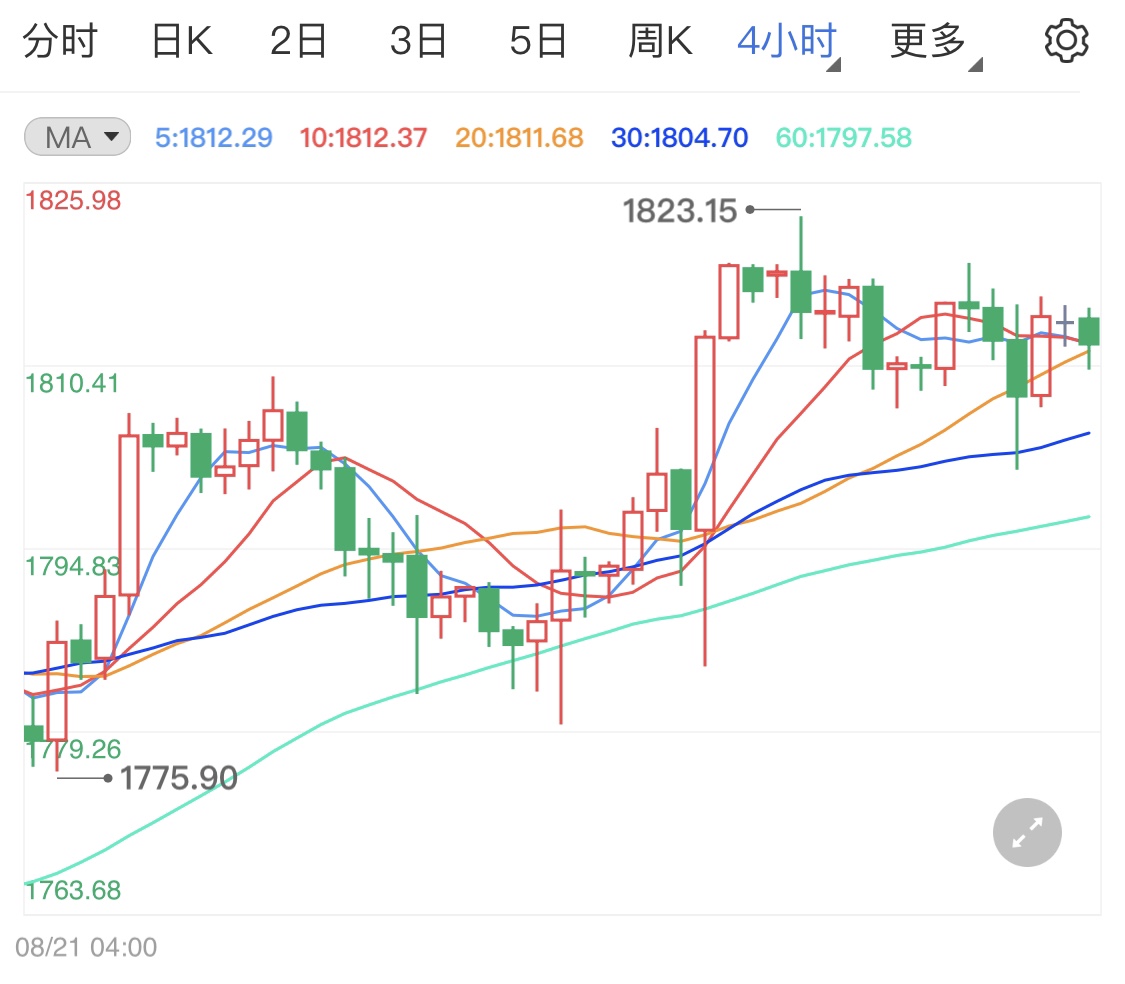The height and width of the screenshot is (984, 1125).
Task: Select the 2日 chart tab
Action: coord(298,41)
